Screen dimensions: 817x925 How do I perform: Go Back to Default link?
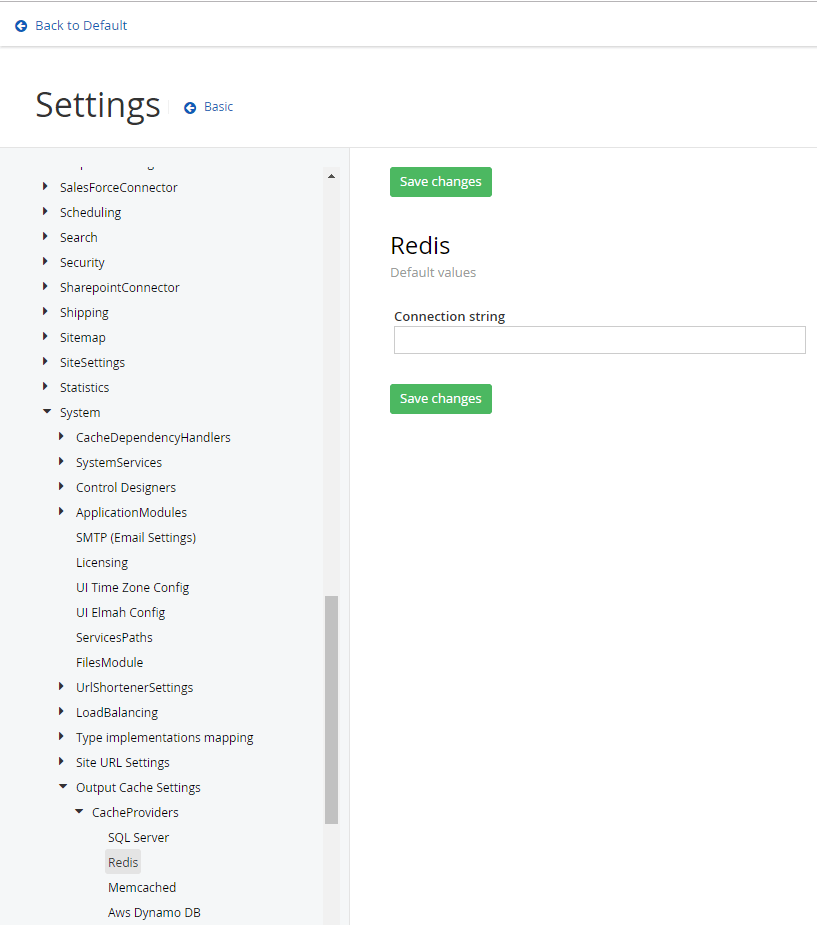coord(81,26)
